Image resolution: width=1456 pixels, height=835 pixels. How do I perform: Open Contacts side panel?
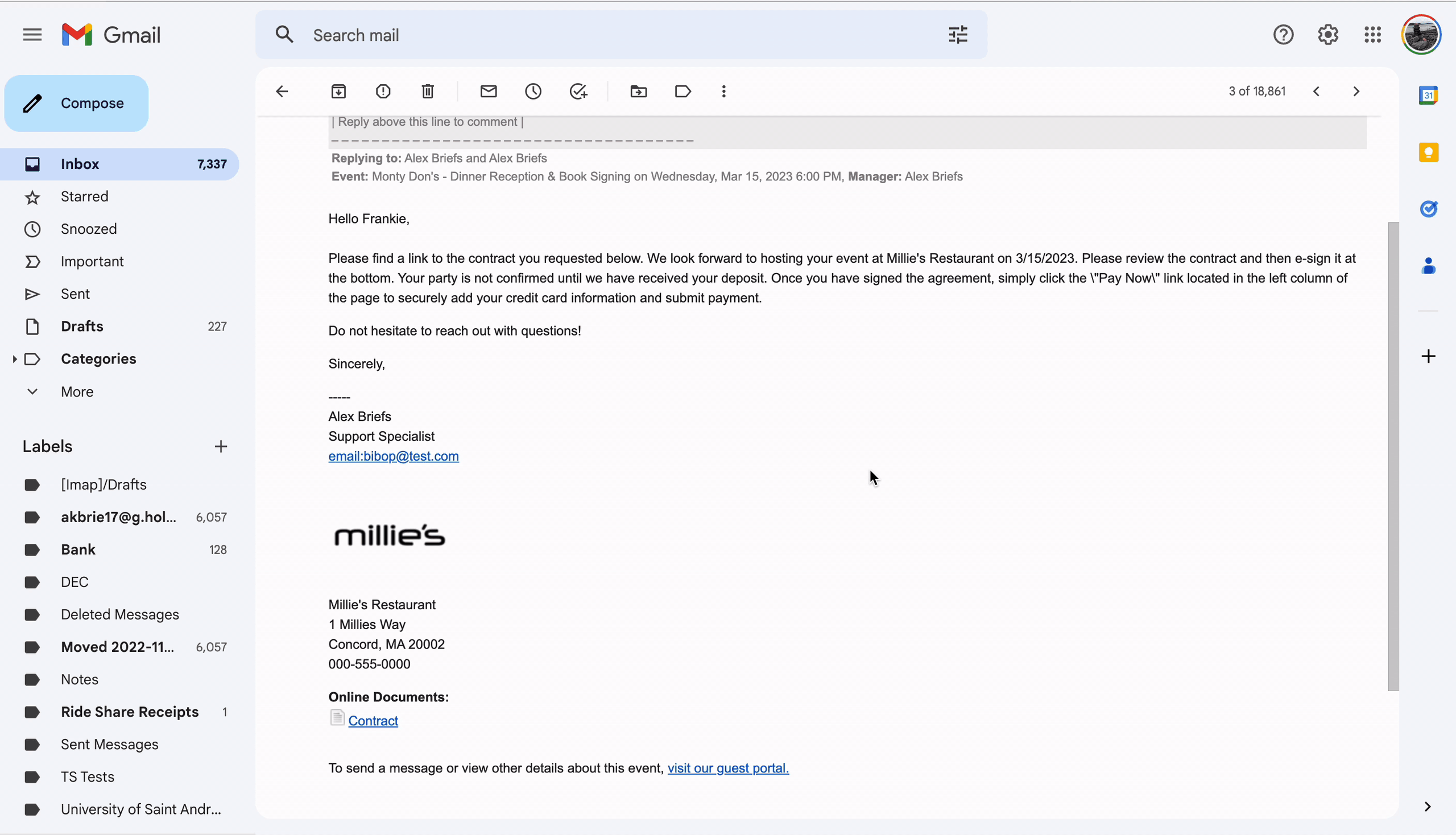pyautogui.click(x=1428, y=266)
